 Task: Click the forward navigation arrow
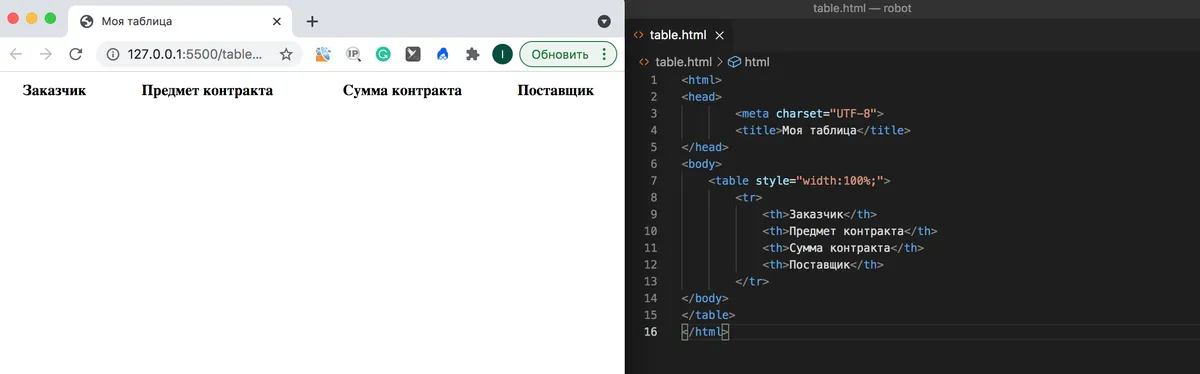point(45,54)
